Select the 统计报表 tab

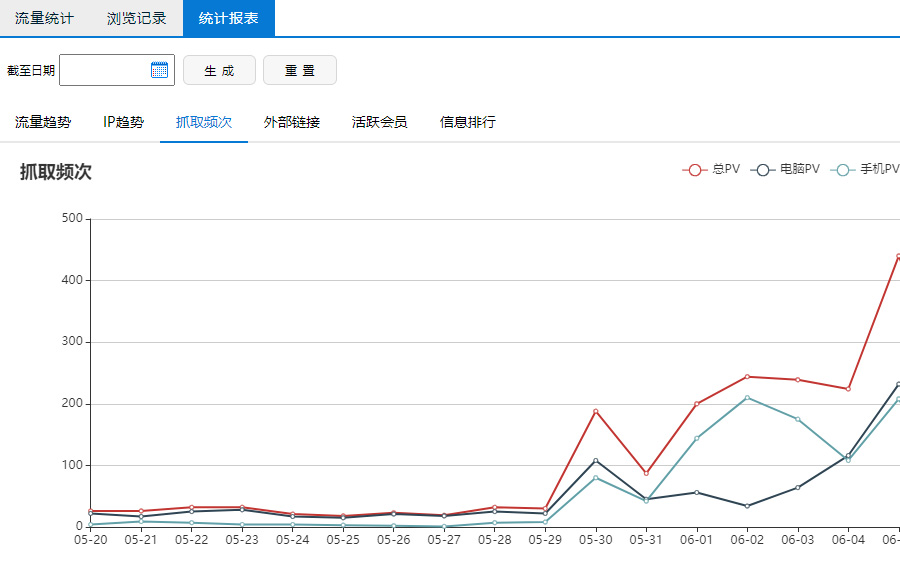click(x=228, y=18)
